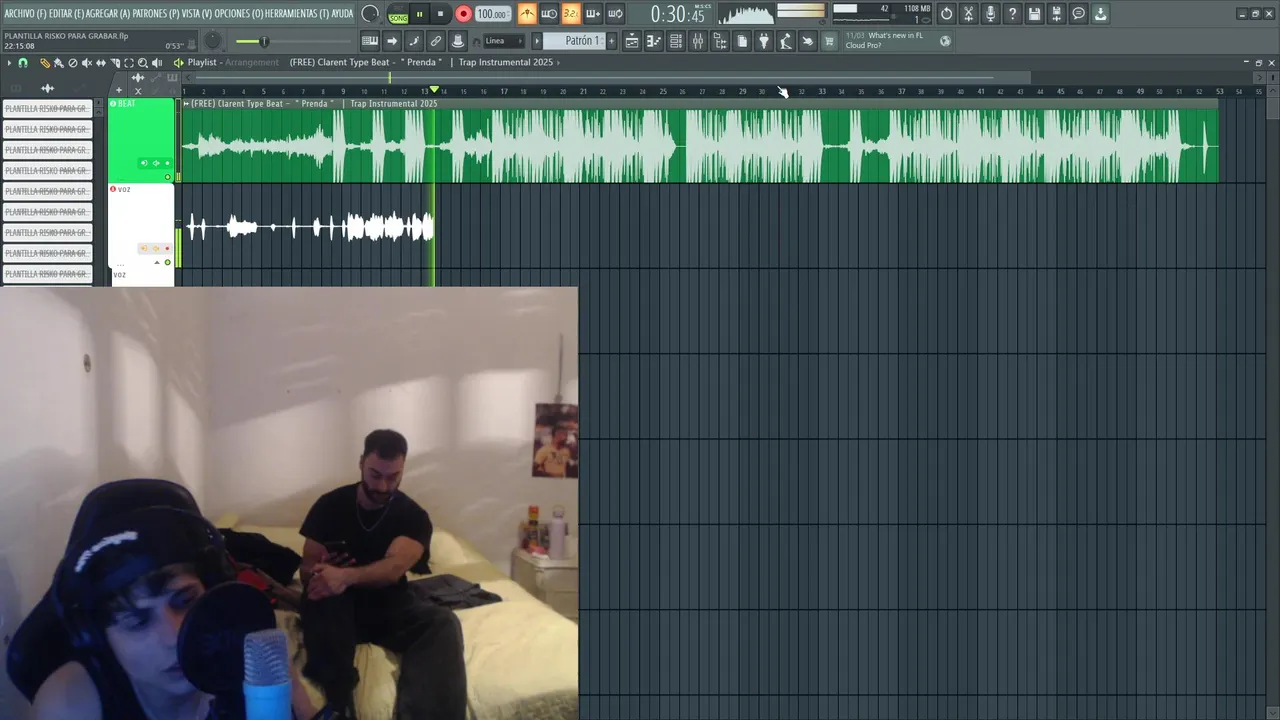Stop playback with the stop button
The image size is (1280, 720).
[x=440, y=14]
